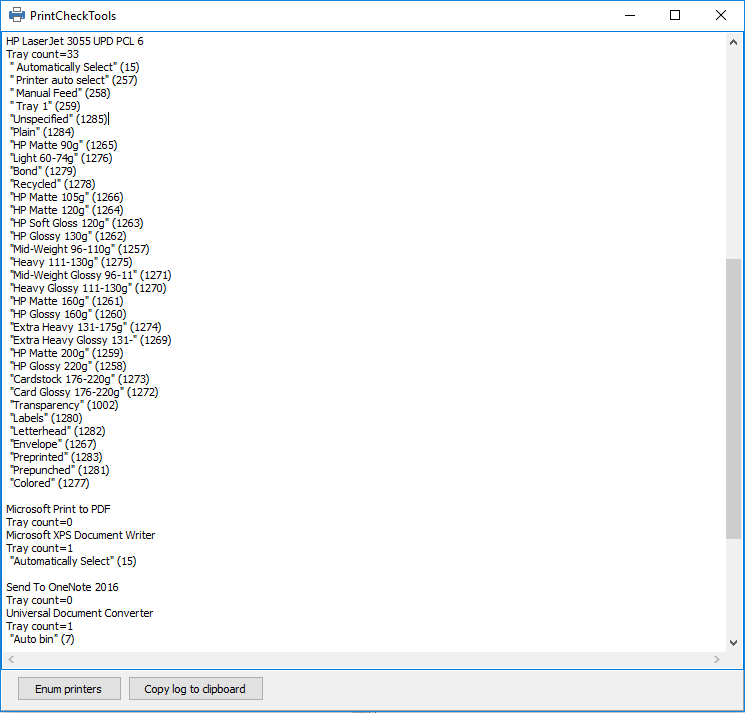Click the log line "HP Matte 90g" (1265)
The height and width of the screenshot is (713, 745).
click(x=64, y=145)
